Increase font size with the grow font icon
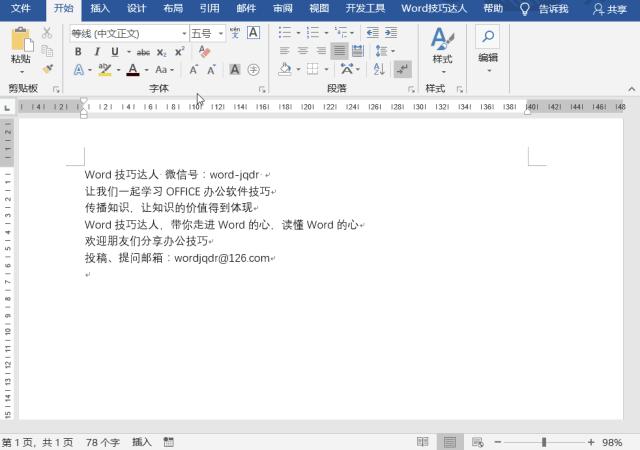Image resolution: width=640 pixels, height=450 pixels. point(193,70)
